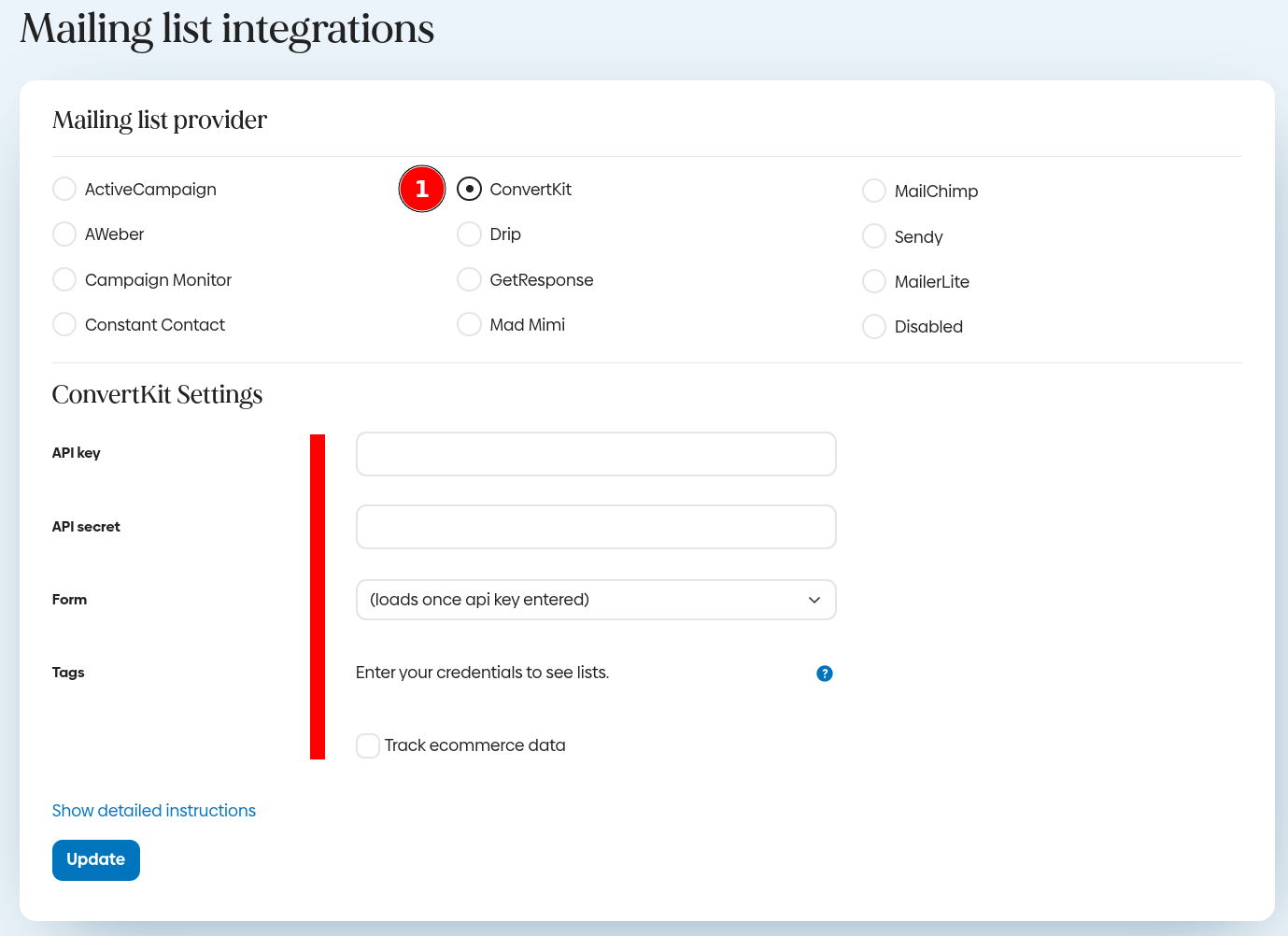Open the Show detailed instructions link
The width and height of the screenshot is (1288, 936).
pos(154,811)
